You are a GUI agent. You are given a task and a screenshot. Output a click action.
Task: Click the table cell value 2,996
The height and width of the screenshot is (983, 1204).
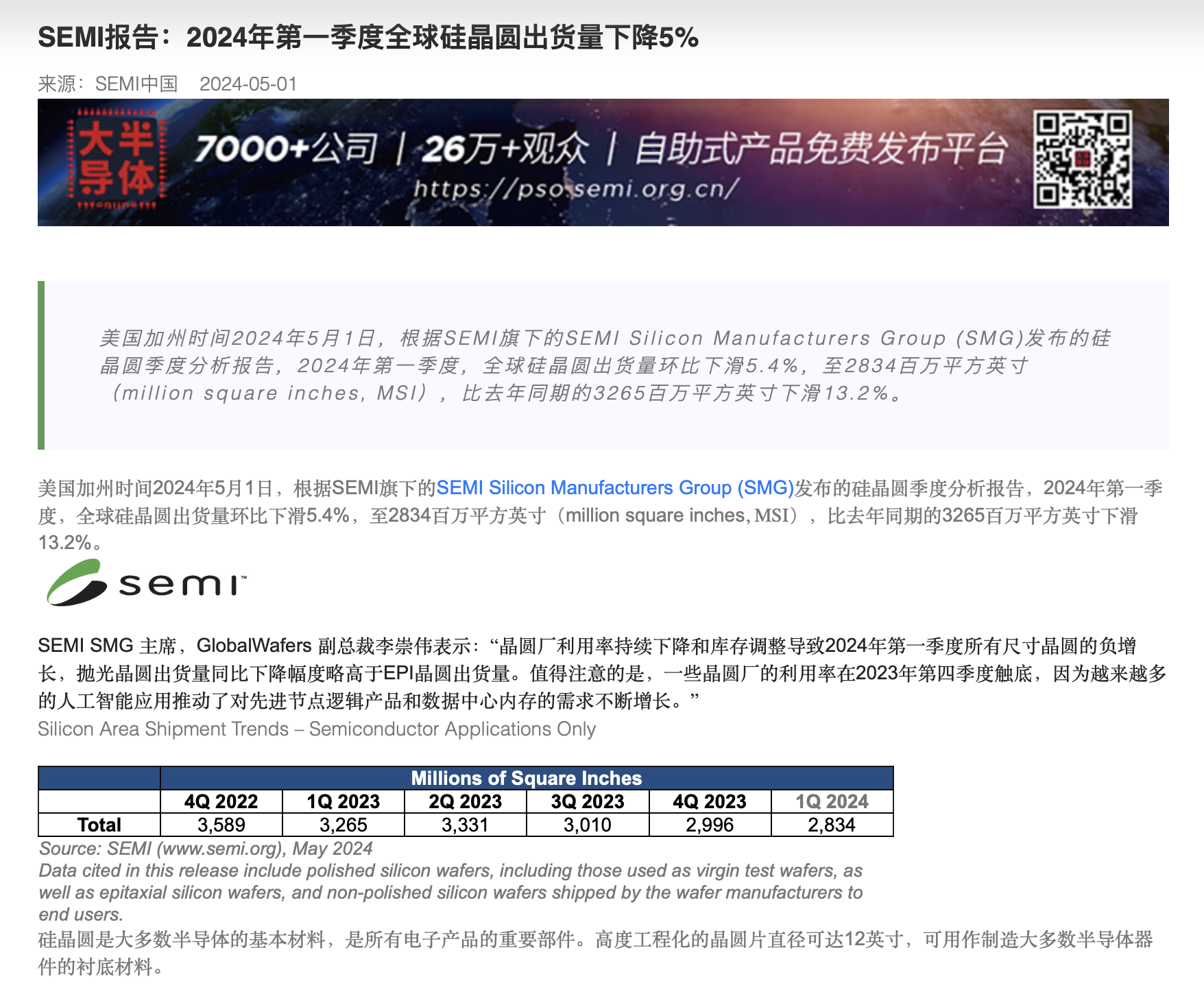710,825
